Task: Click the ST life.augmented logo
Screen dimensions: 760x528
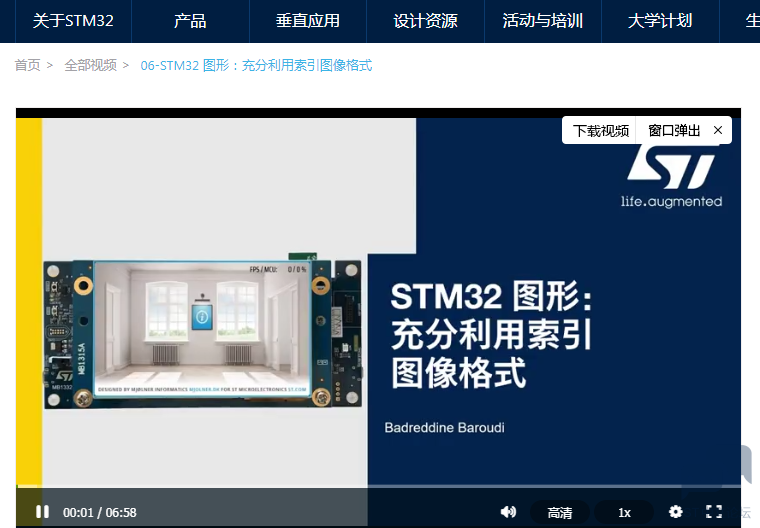Action: (x=671, y=177)
